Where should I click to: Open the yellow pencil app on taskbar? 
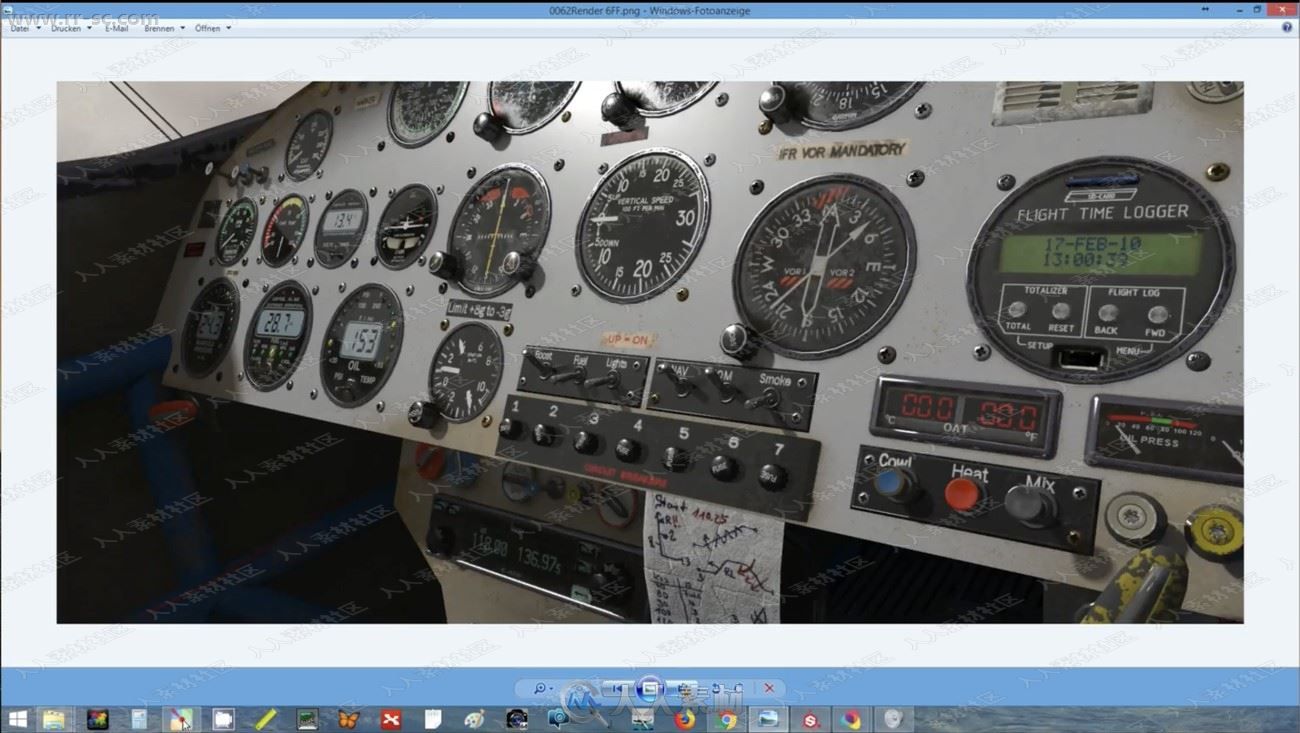pos(265,719)
